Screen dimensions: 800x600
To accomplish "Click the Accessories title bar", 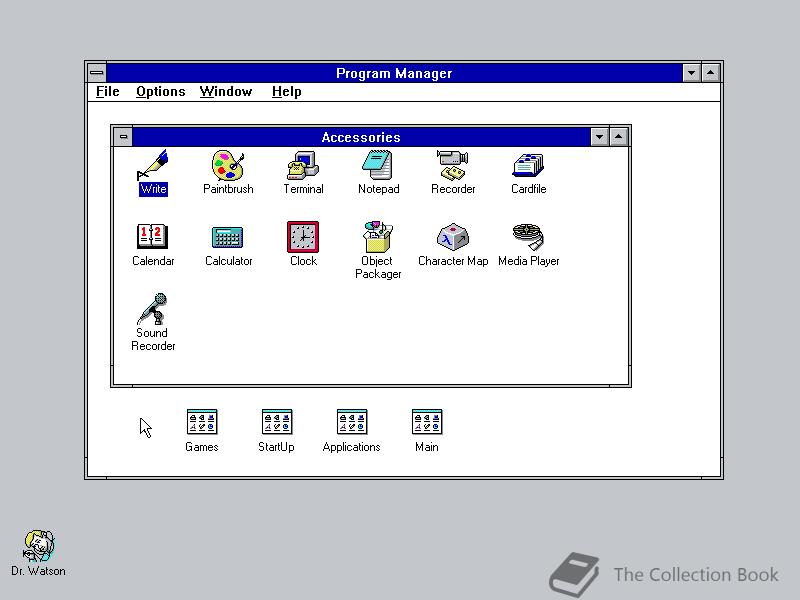I will (x=361, y=137).
